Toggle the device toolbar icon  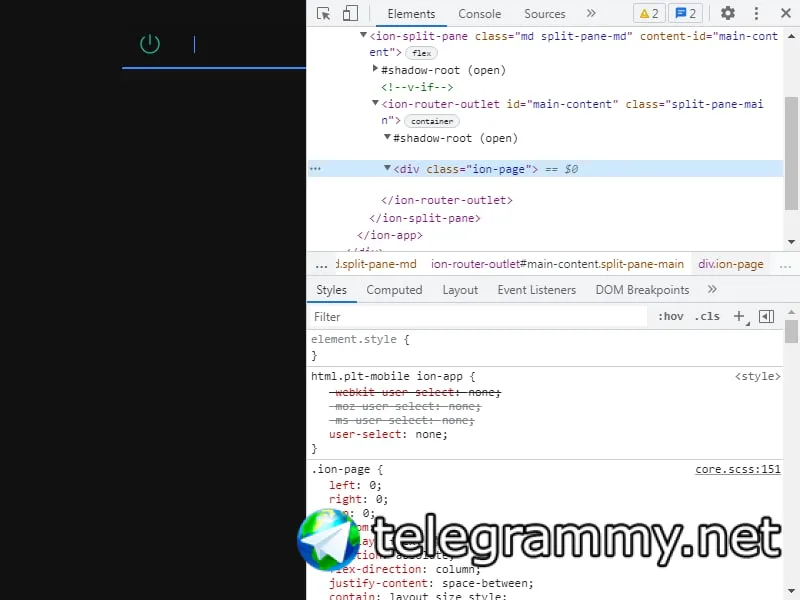coord(350,13)
